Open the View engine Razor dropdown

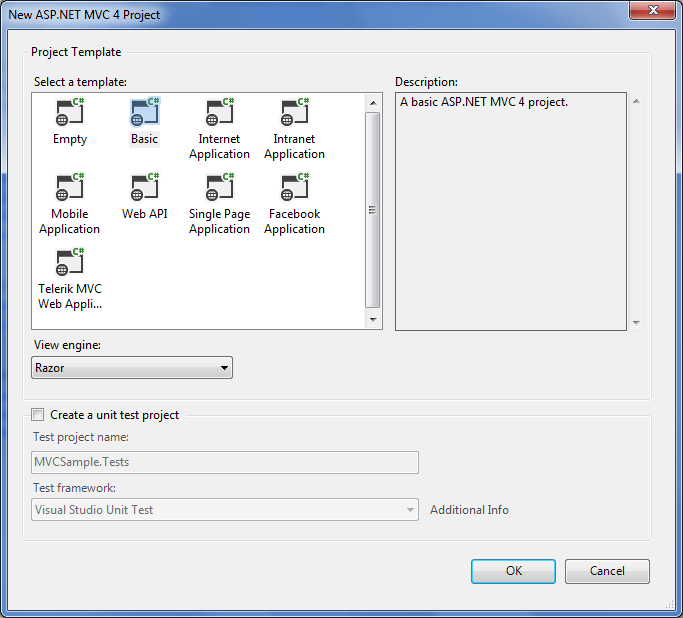coord(132,368)
